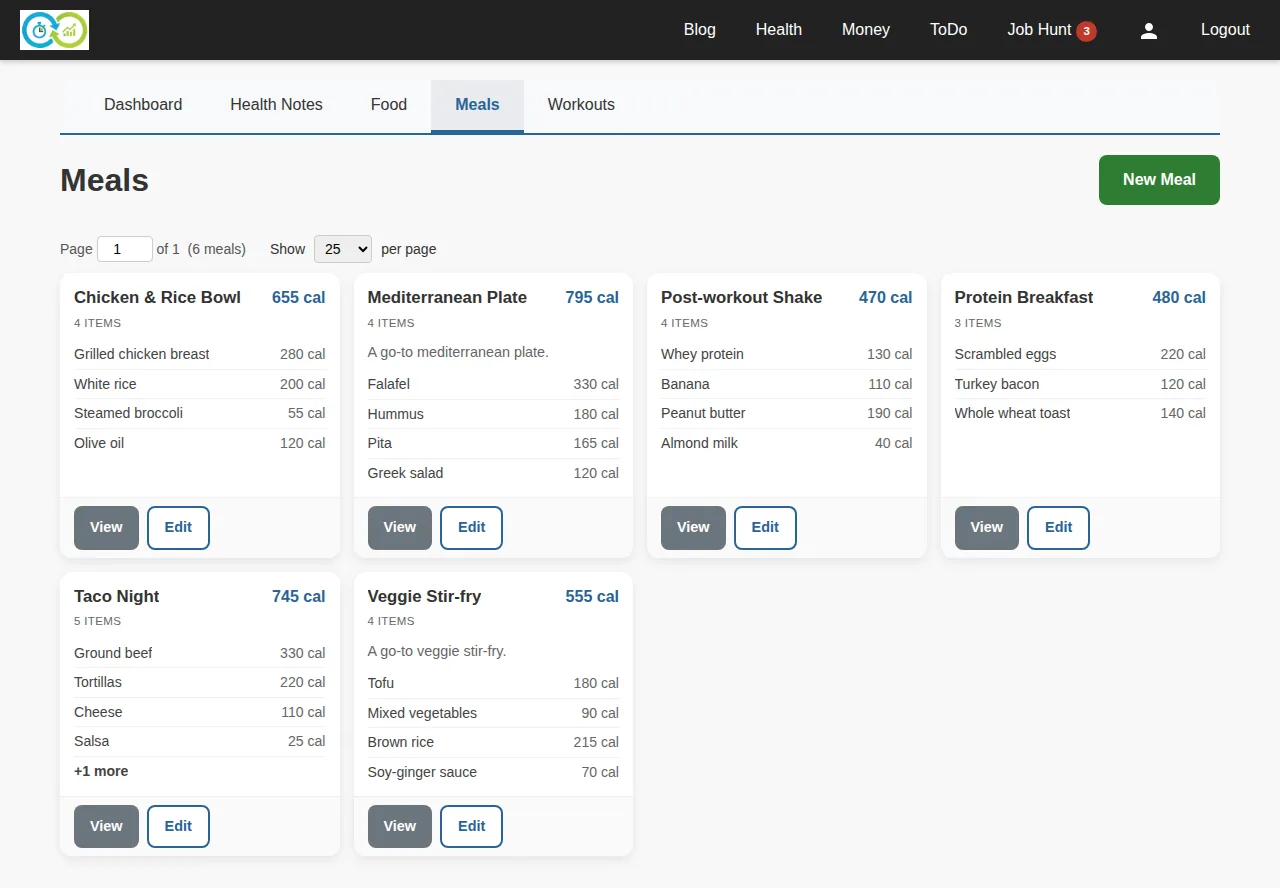Edit the Veggie Stir-fry meal

(471, 827)
